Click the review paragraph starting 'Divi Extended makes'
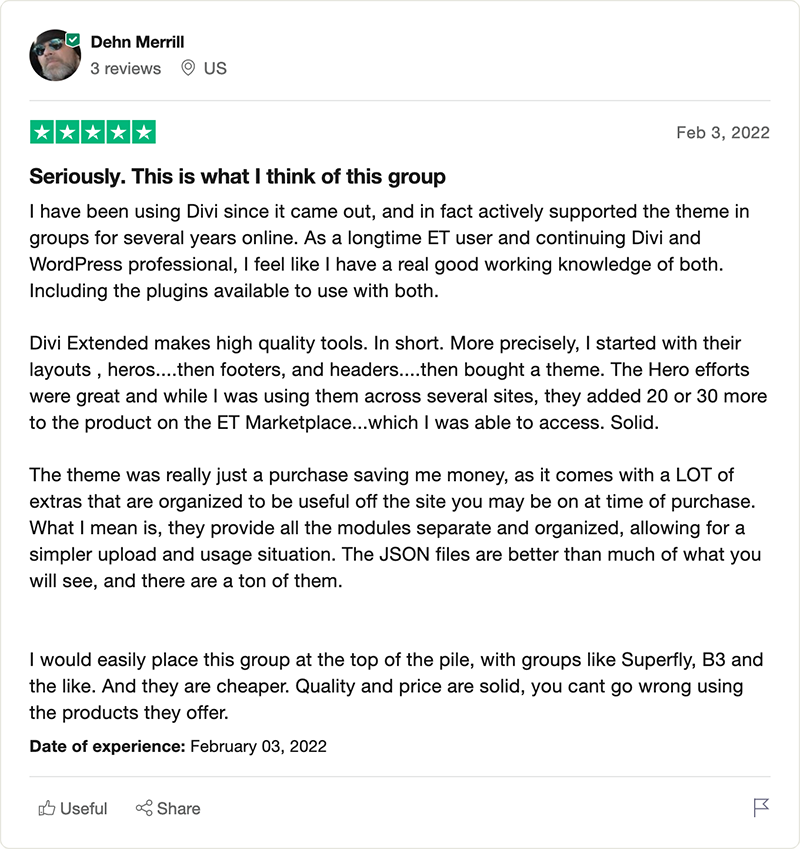Viewport: 800px width, 849px height. click(398, 383)
